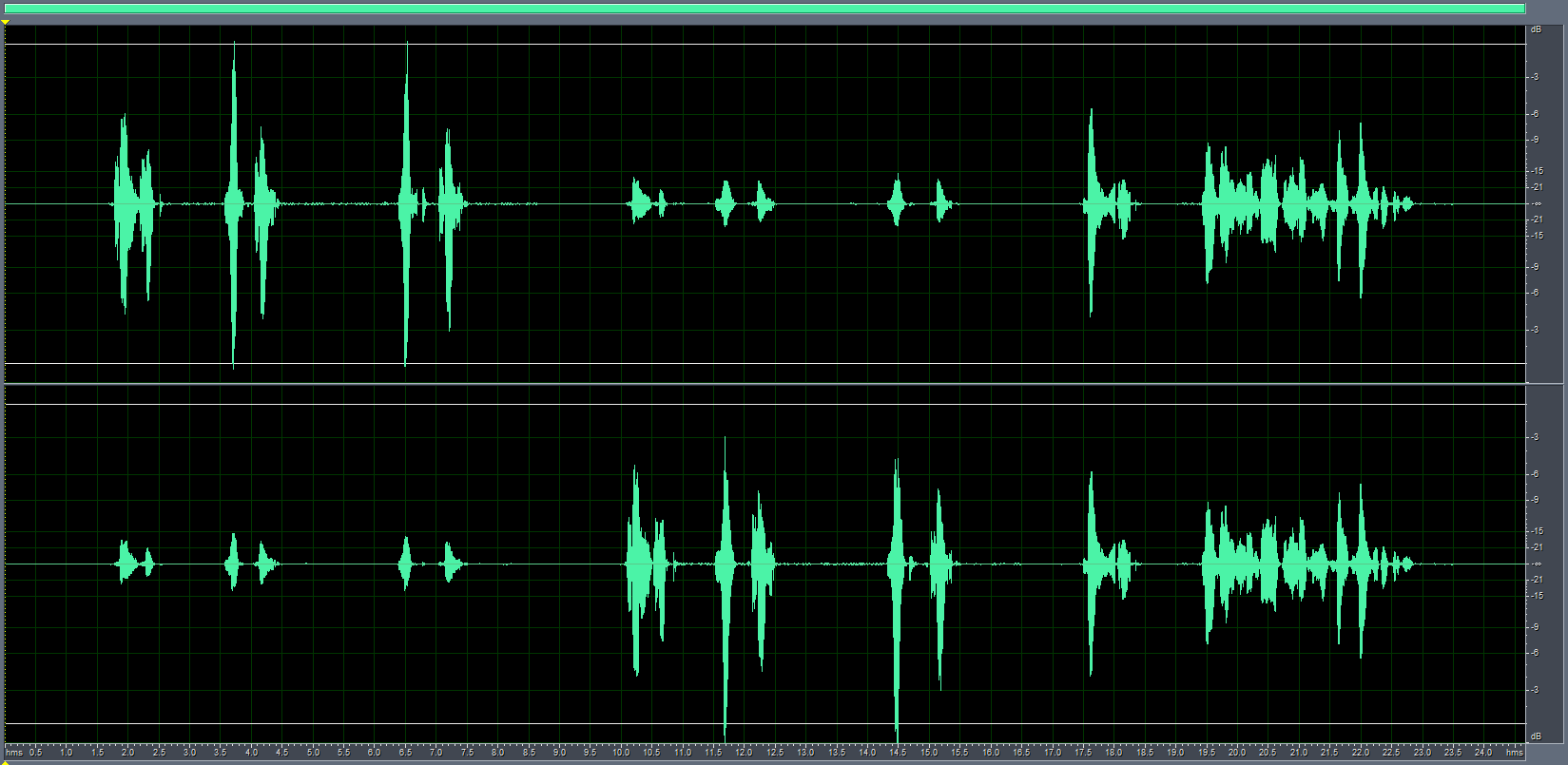Click the yellow playhead marker at top left
The image size is (1568, 765).
6,21
